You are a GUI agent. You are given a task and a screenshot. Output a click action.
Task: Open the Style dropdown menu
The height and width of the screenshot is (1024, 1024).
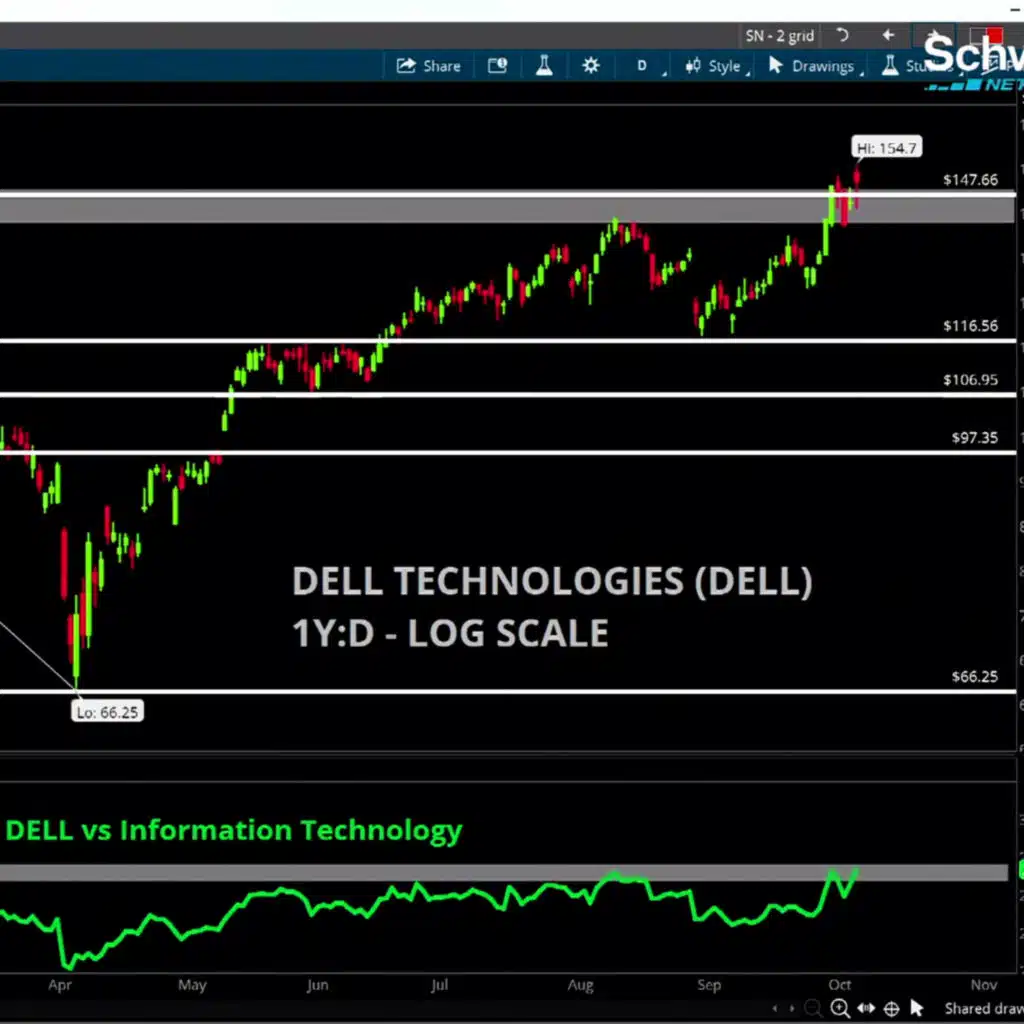tap(713, 66)
